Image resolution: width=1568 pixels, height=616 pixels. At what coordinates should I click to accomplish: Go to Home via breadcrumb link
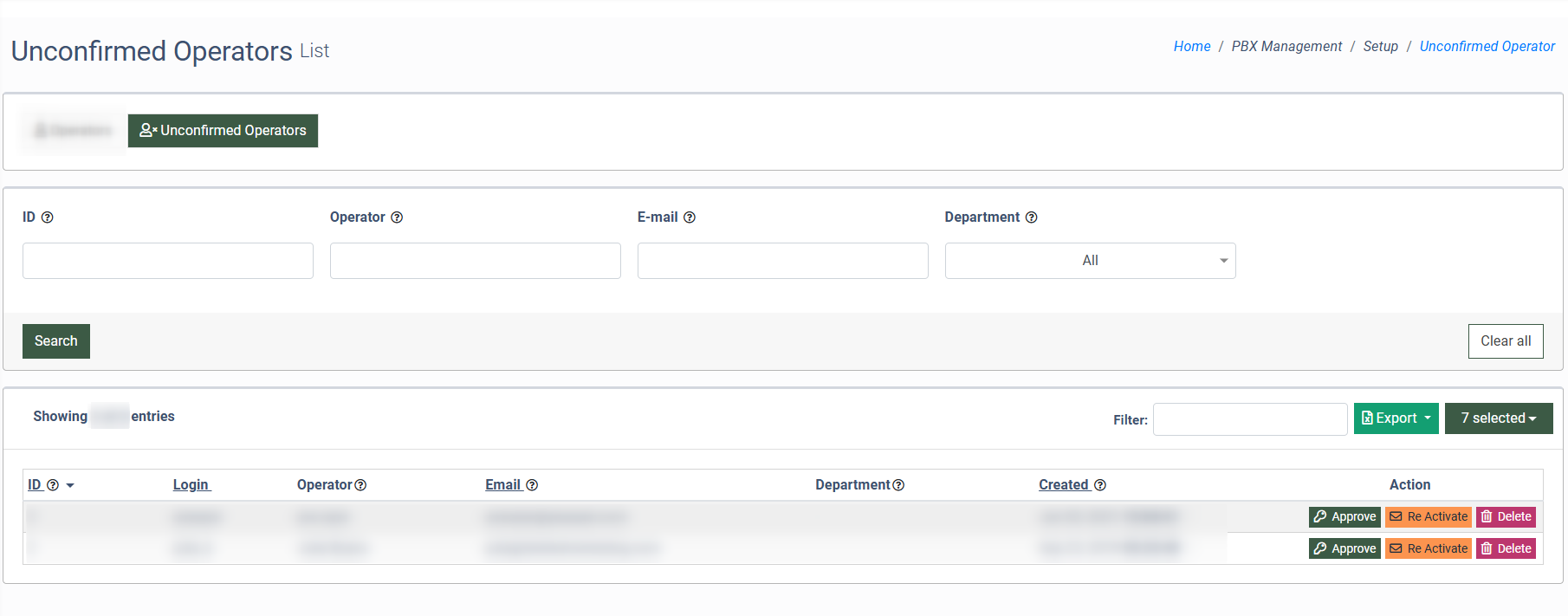pos(1191,47)
